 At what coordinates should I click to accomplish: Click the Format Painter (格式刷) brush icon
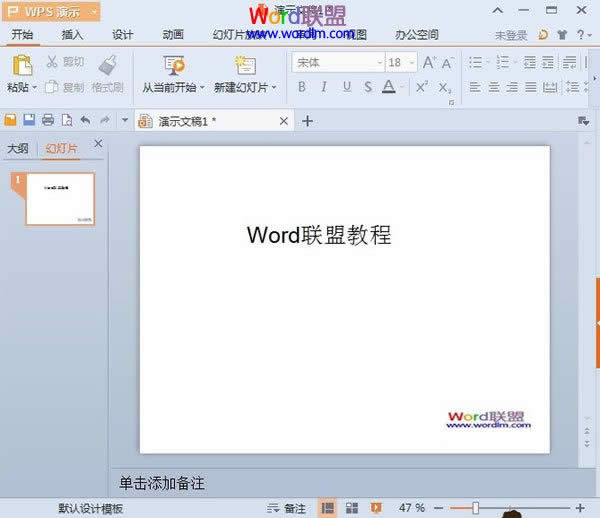click(109, 66)
